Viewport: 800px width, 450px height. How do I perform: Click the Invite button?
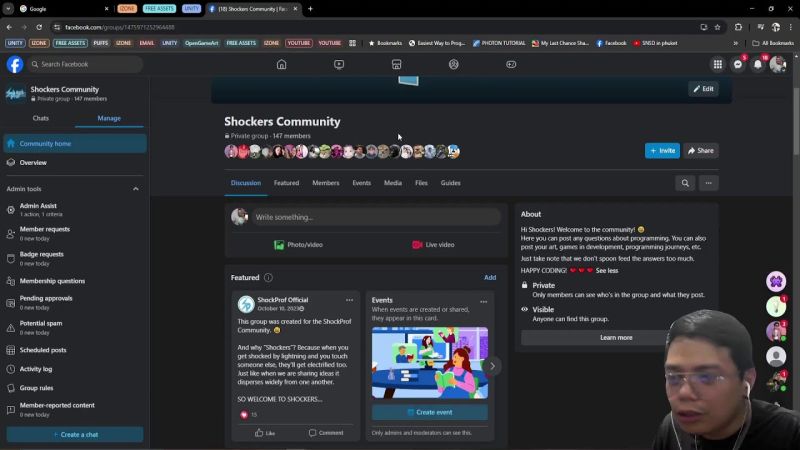point(662,151)
